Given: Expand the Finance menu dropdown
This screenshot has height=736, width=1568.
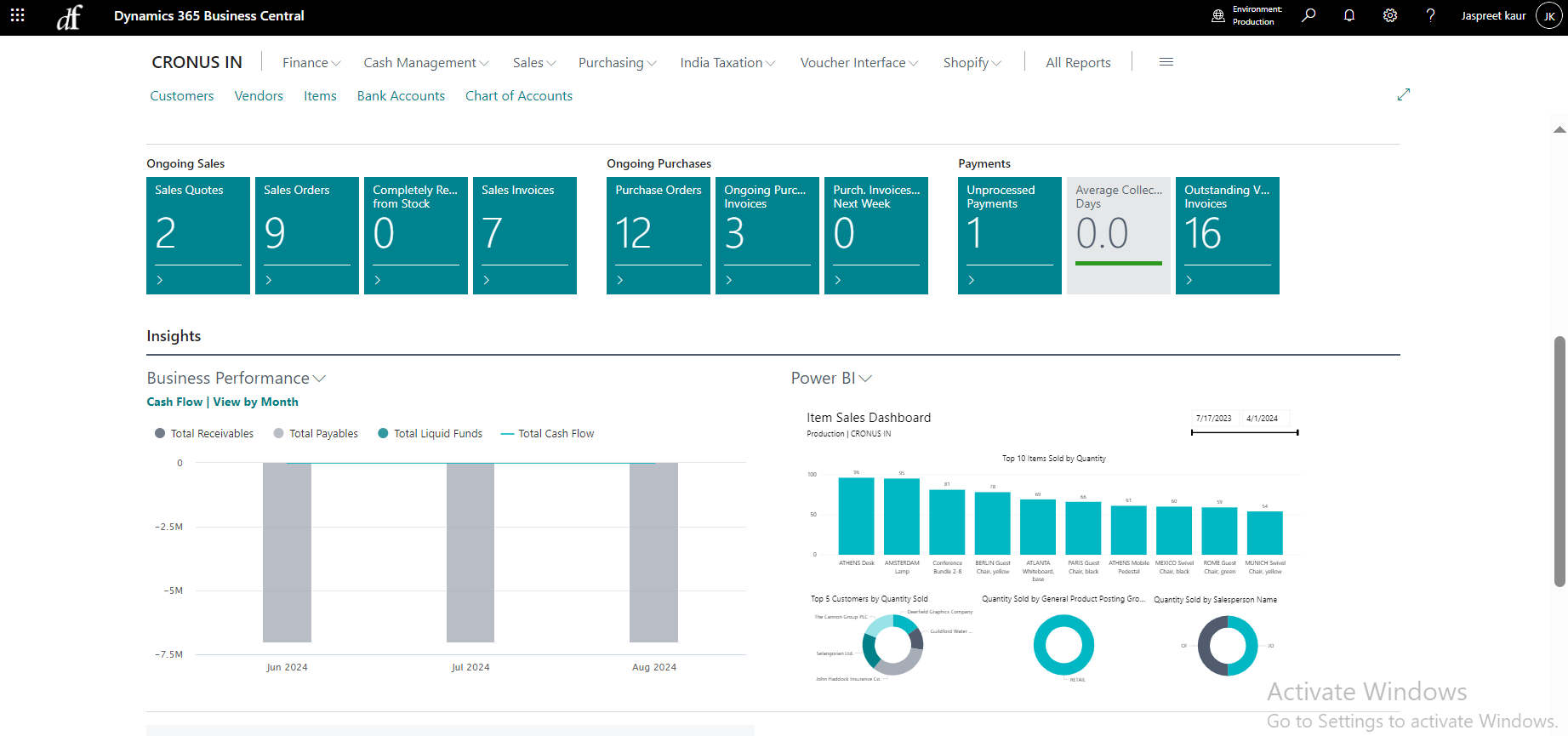Looking at the screenshot, I should click(x=311, y=63).
